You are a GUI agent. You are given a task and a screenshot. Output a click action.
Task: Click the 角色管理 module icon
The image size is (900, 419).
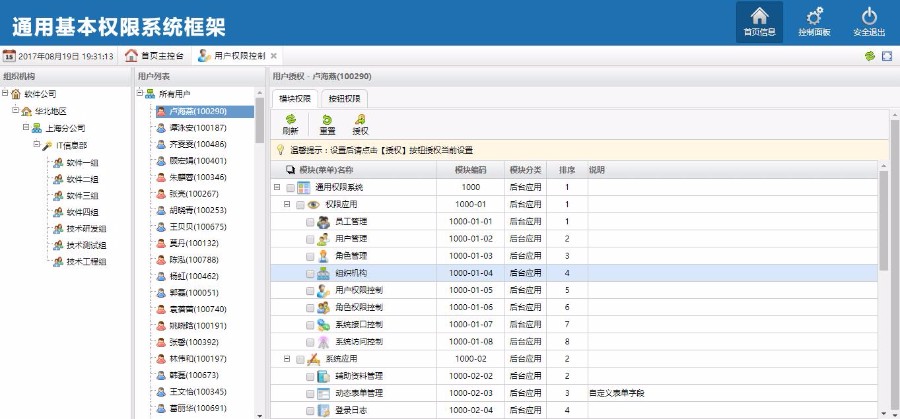[x=323, y=256]
